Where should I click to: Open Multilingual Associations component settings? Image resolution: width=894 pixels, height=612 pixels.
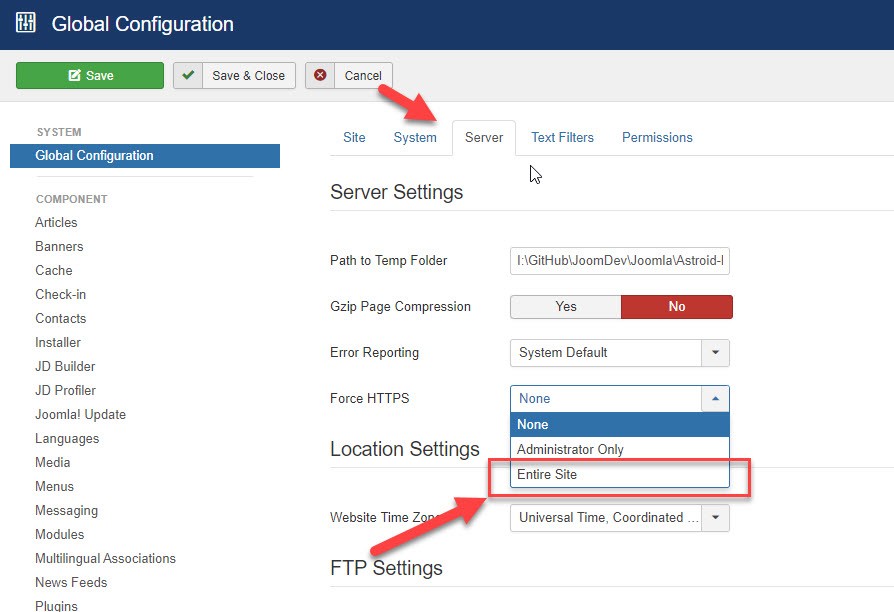[105, 558]
